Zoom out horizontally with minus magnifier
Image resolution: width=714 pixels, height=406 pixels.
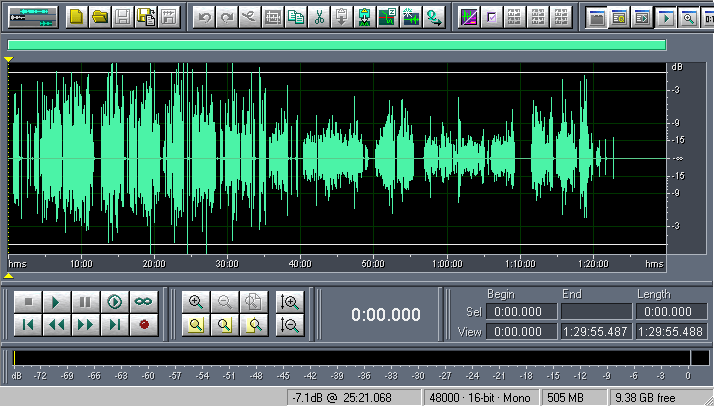click(224, 302)
